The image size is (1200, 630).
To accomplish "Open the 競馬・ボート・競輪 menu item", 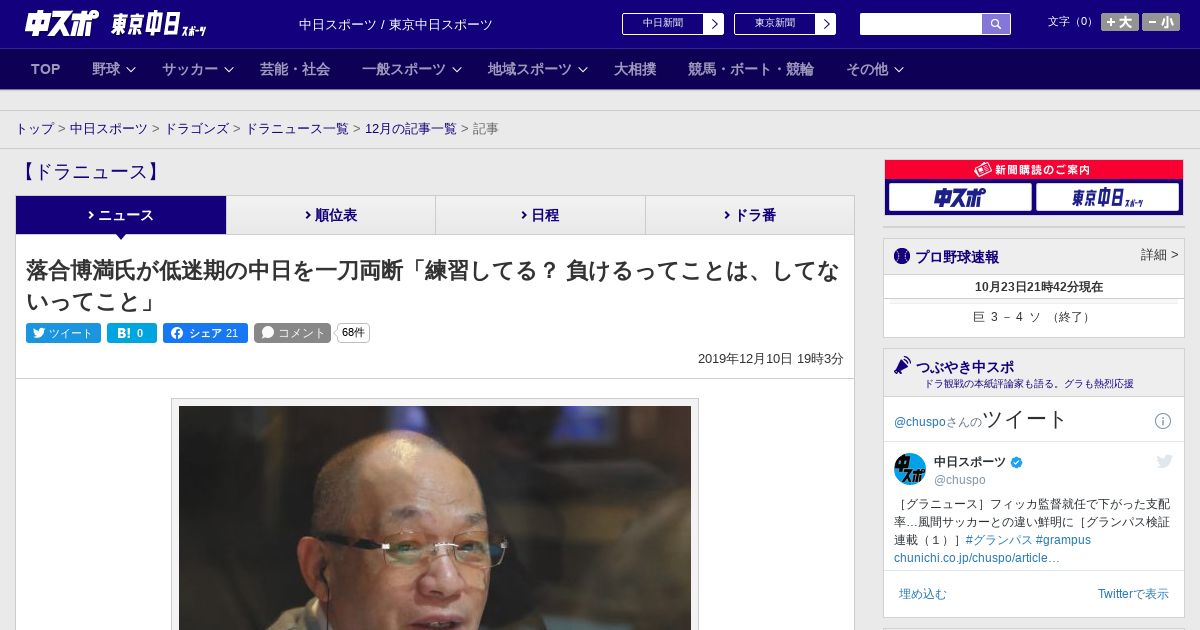I will coord(751,69).
